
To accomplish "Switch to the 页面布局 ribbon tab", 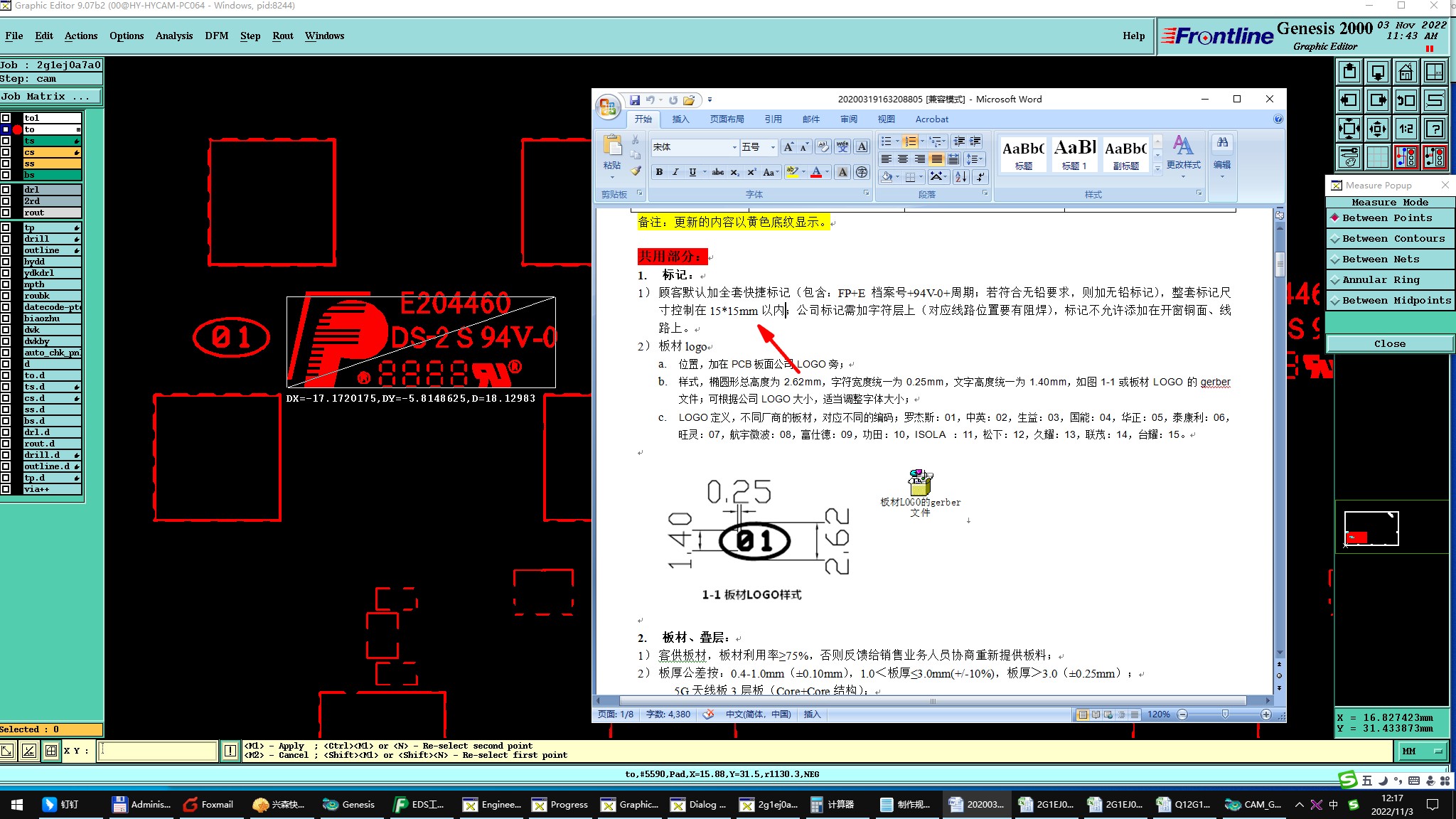I will coord(727,119).
